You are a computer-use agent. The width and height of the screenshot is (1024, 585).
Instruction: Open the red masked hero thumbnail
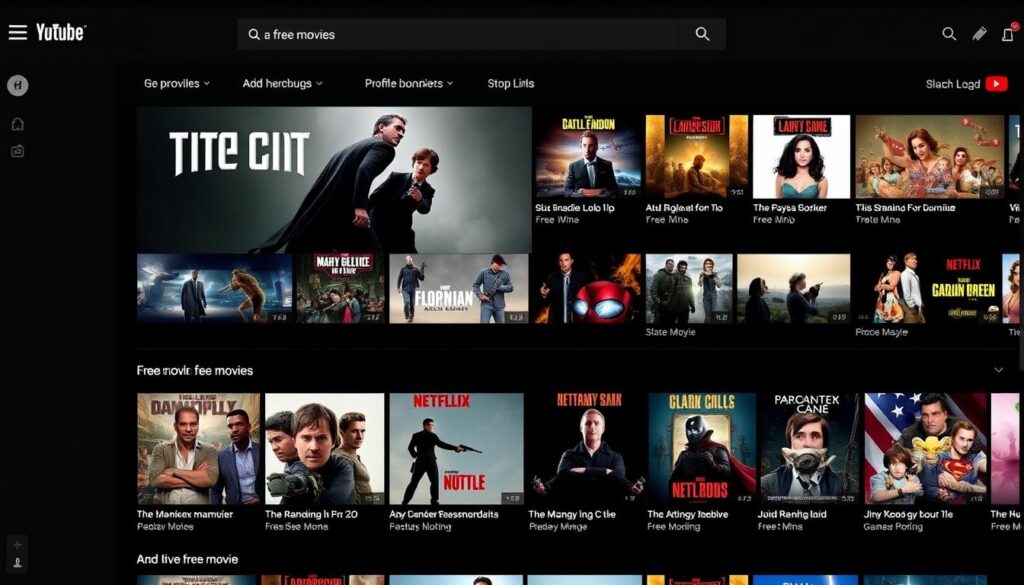[588, 289]
